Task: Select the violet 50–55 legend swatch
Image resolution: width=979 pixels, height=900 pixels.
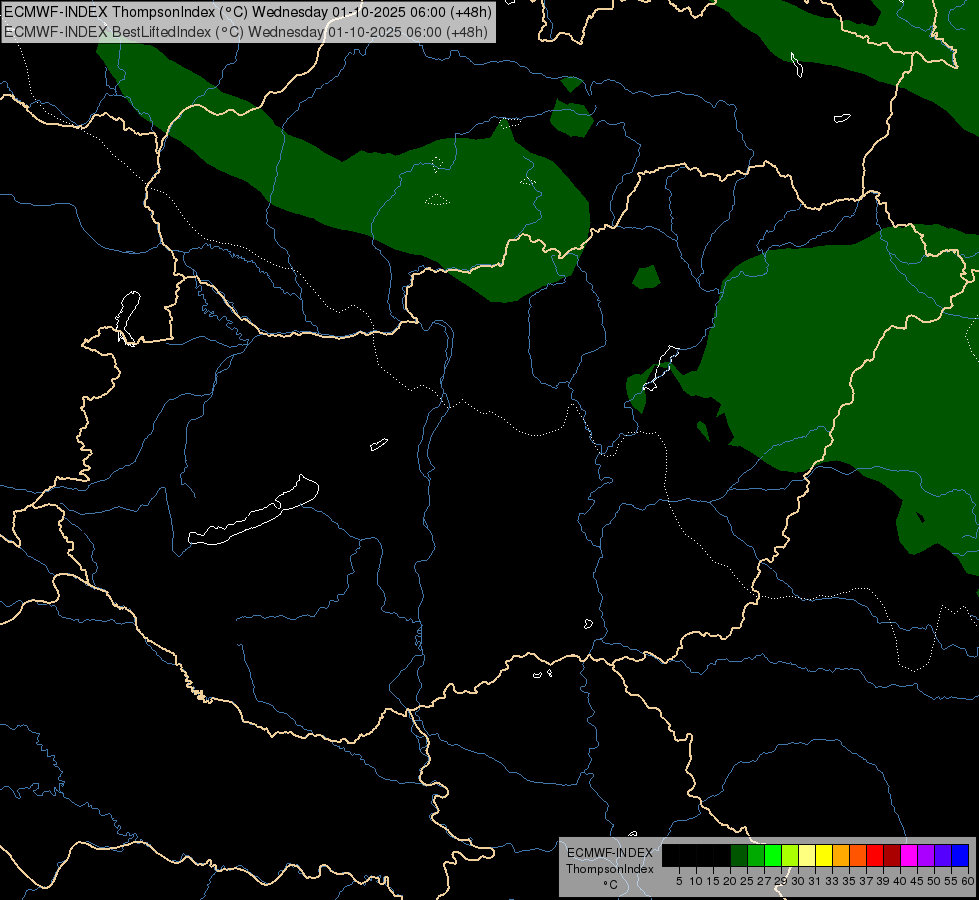Action: [x=943, y=855]
